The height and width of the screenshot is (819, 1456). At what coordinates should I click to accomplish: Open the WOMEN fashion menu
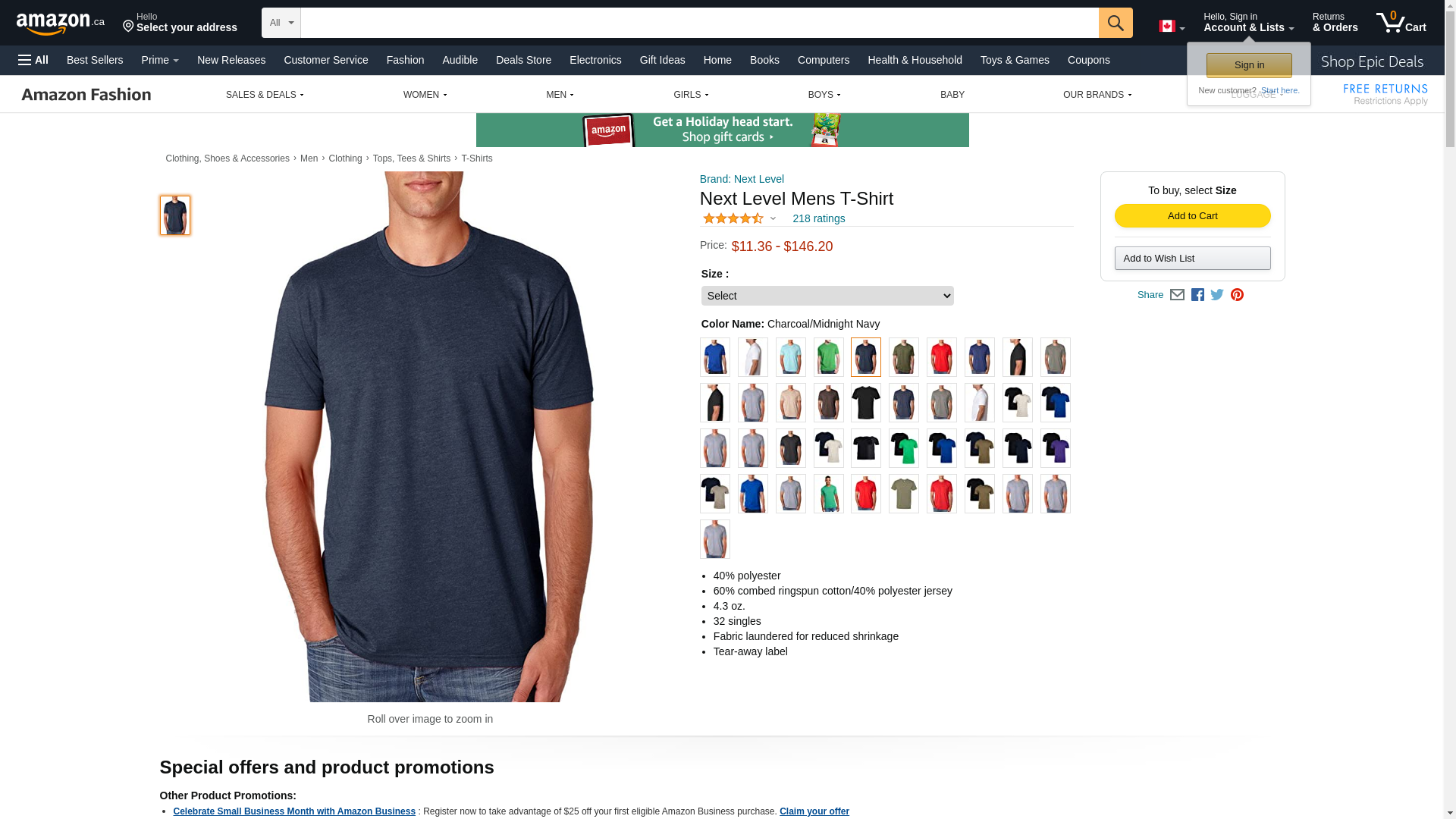tap(425, 95)
